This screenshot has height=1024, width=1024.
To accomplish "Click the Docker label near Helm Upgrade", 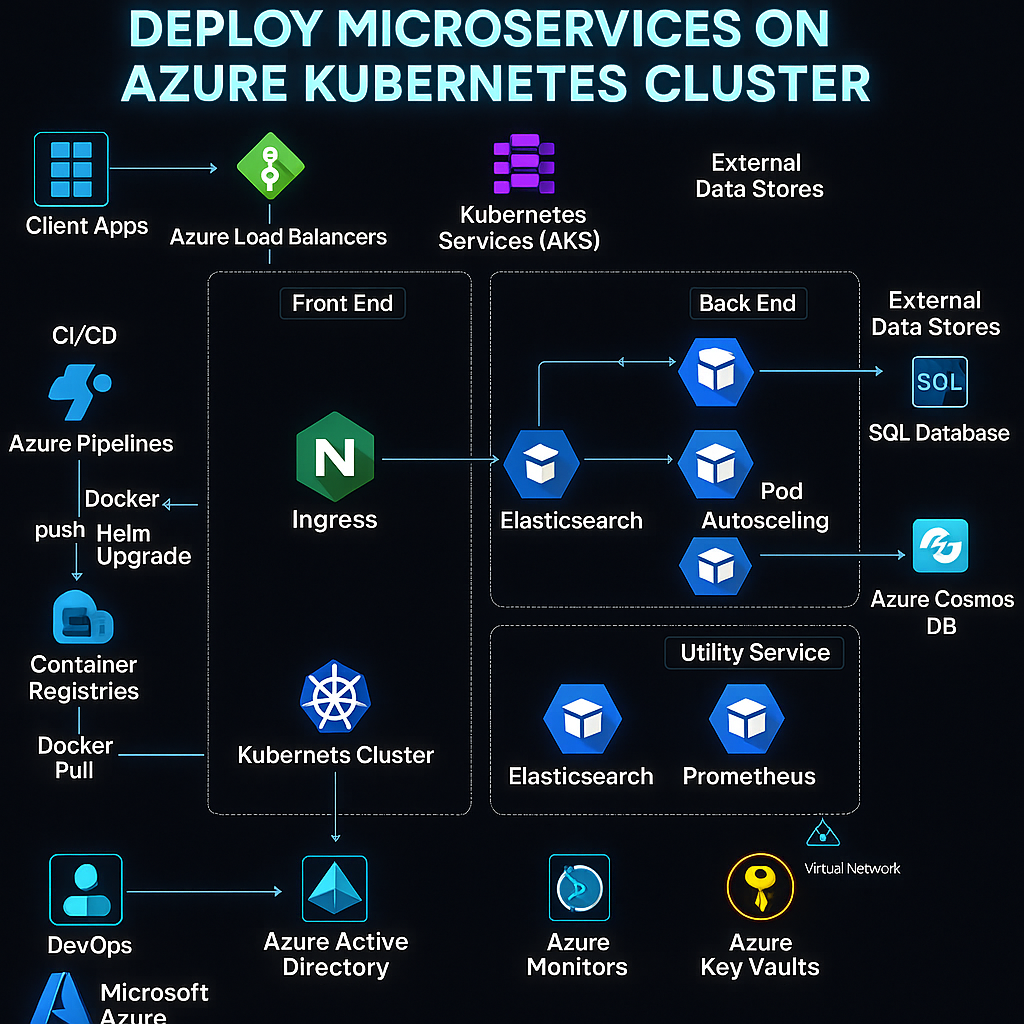I will coord(122,499).
